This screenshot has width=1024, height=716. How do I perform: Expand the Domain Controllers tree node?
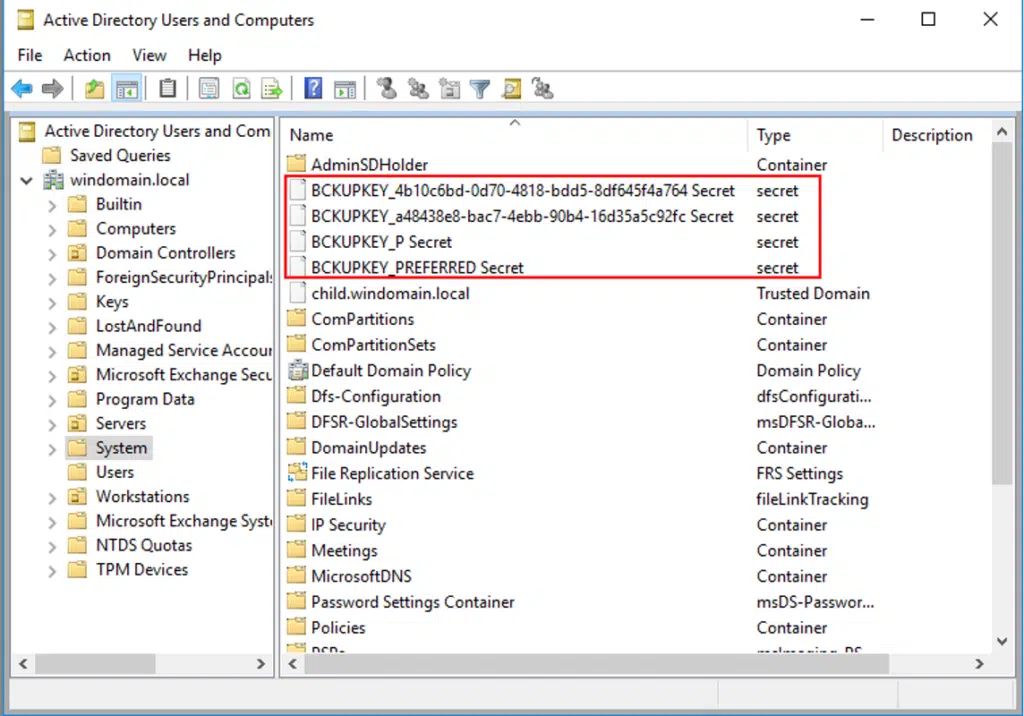click(52, 254)
